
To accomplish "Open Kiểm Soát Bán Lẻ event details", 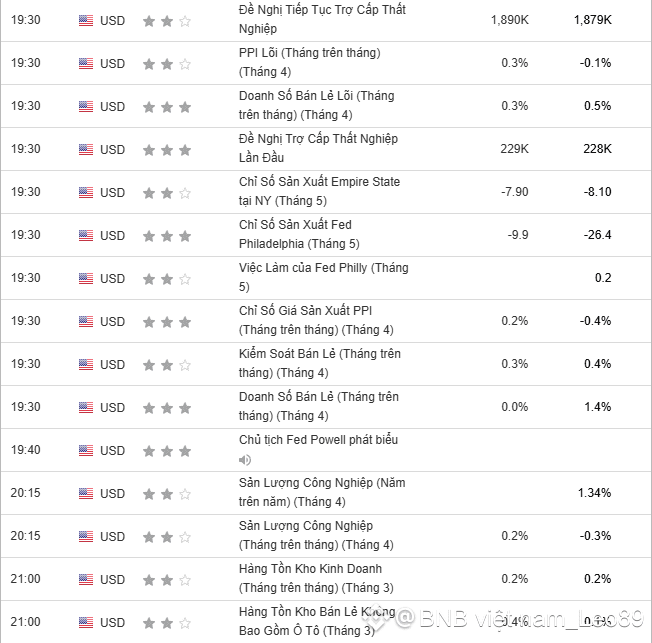I will click(x=319, y=363).
